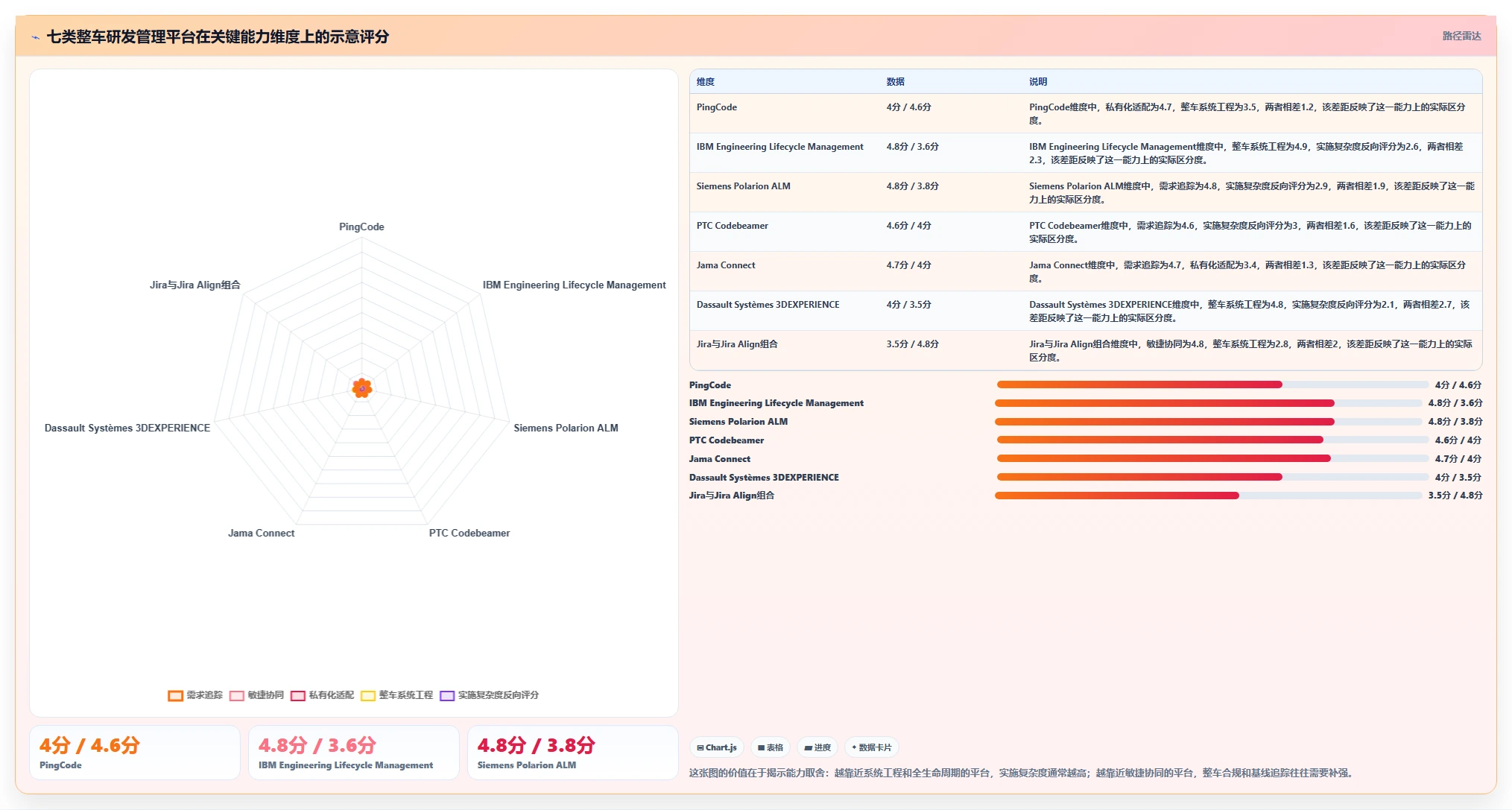Click the 路径雷达 label in the header
The image size is (1512, 810).
coord(1461,36)
